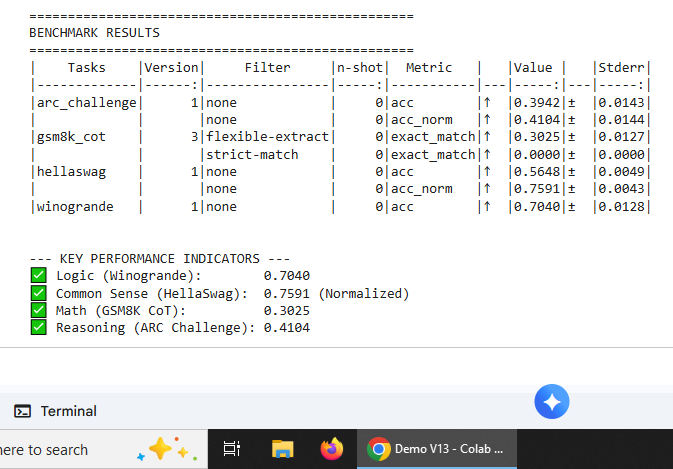Click the KPI score 0.7040
The height and width of the screenshot is (469, 673).
pos(287,275)
